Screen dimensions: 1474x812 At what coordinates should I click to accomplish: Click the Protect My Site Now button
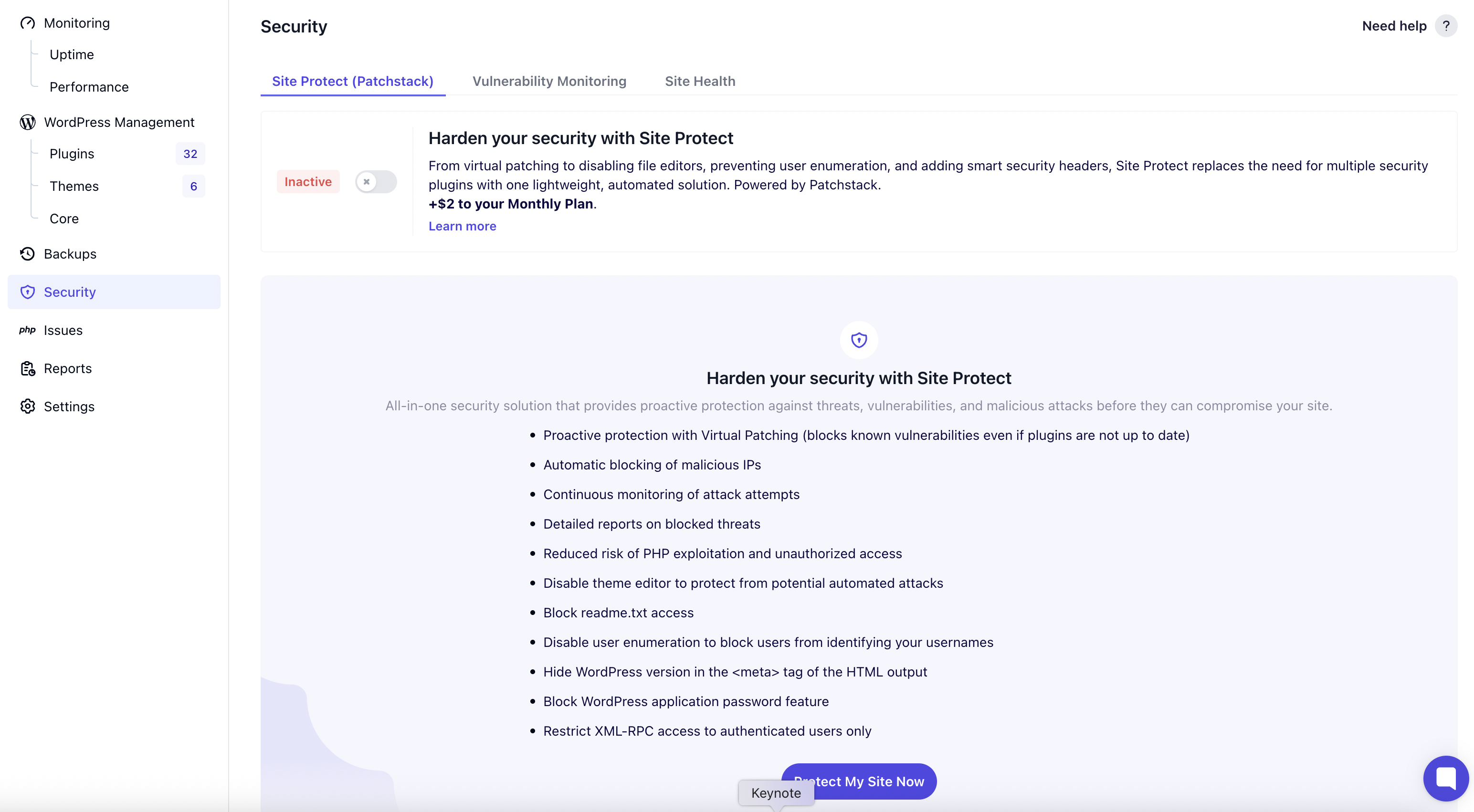(x=859, y=781)
